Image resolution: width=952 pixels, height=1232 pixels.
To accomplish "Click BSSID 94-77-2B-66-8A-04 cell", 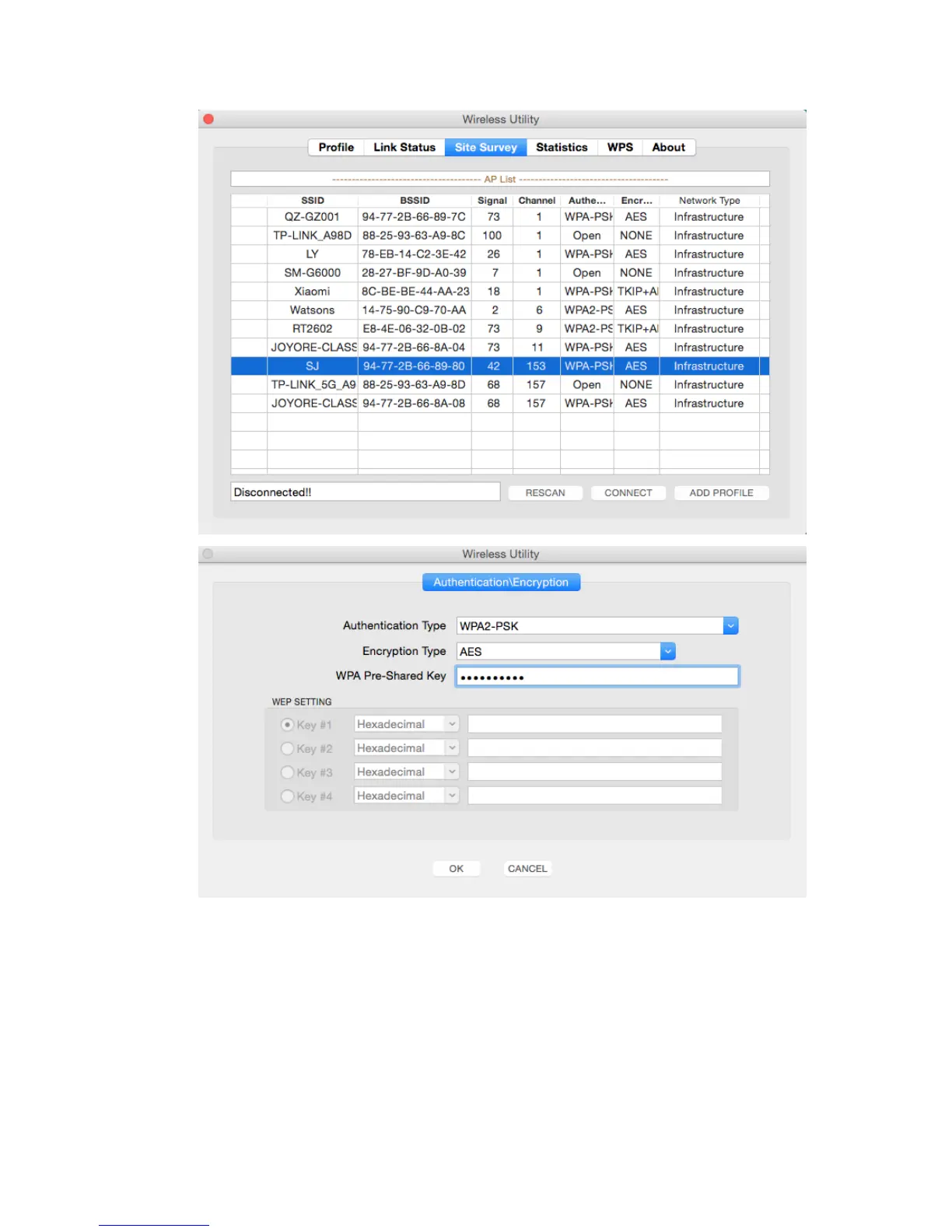I will coord(415,348).
